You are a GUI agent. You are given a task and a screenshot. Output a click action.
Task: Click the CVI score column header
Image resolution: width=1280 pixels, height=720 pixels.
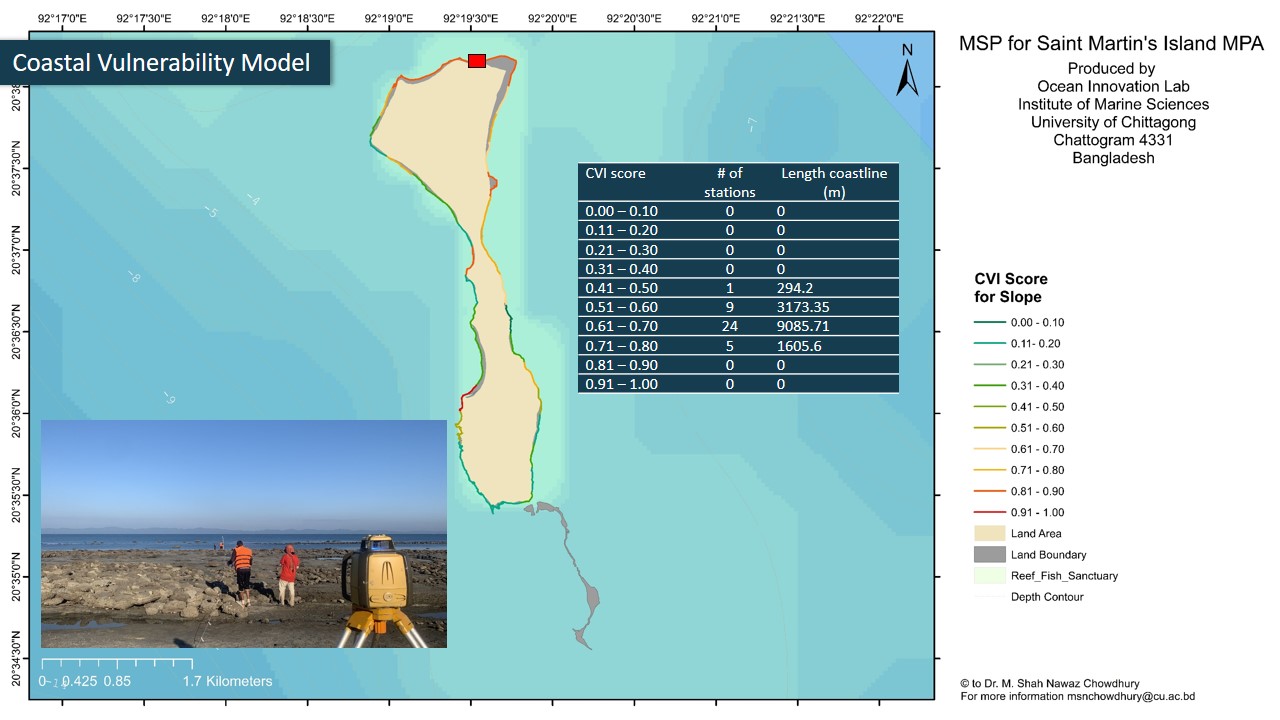(x=616, y=174)
